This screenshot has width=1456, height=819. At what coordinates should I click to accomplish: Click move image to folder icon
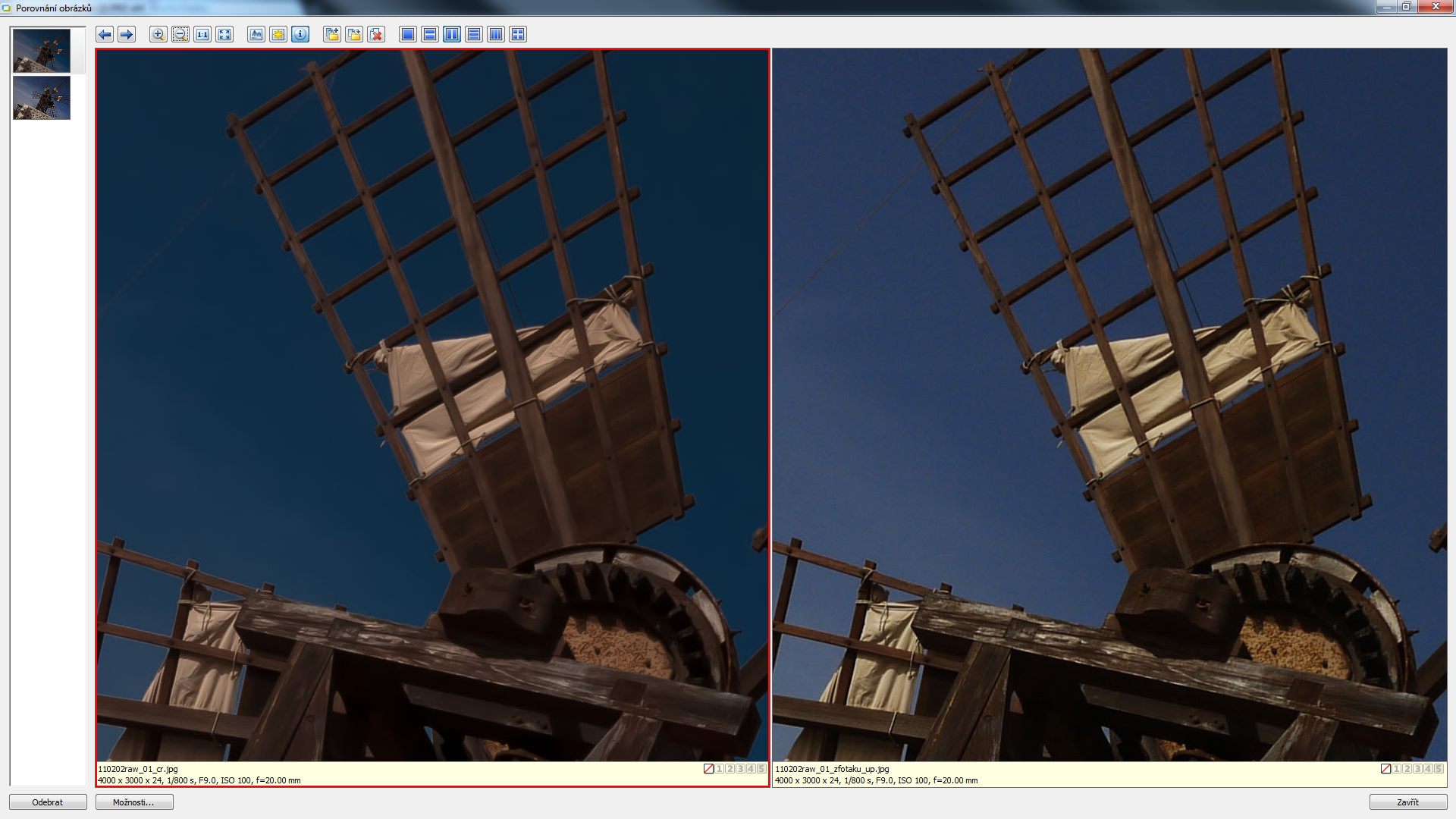[x=354, y=34]
